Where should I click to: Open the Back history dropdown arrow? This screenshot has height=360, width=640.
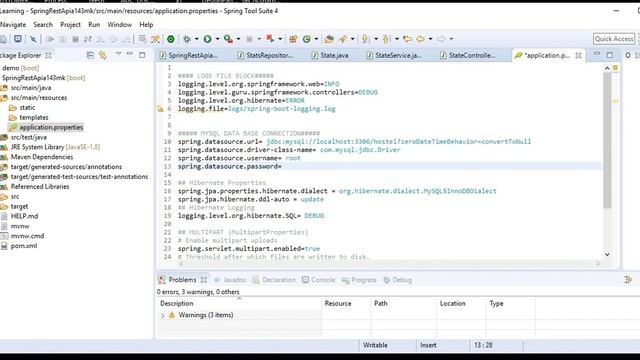[430, 39]
